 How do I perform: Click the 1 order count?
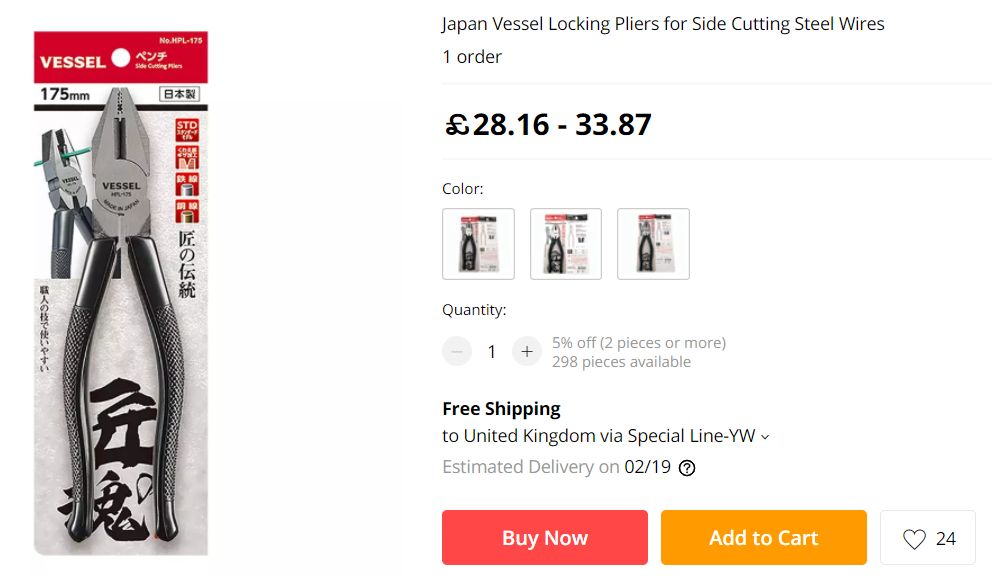point(472,57)
